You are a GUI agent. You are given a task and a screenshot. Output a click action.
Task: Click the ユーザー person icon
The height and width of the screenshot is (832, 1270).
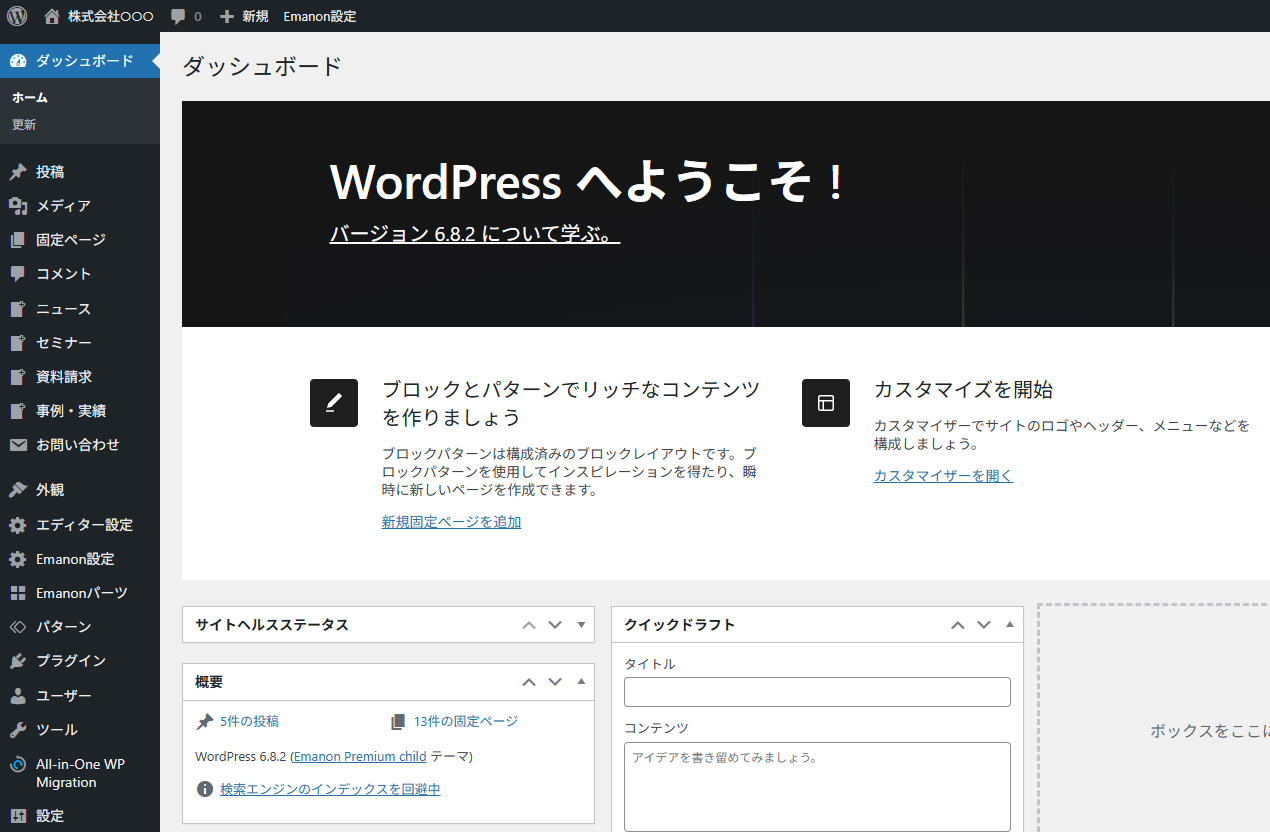coord(18,695)
